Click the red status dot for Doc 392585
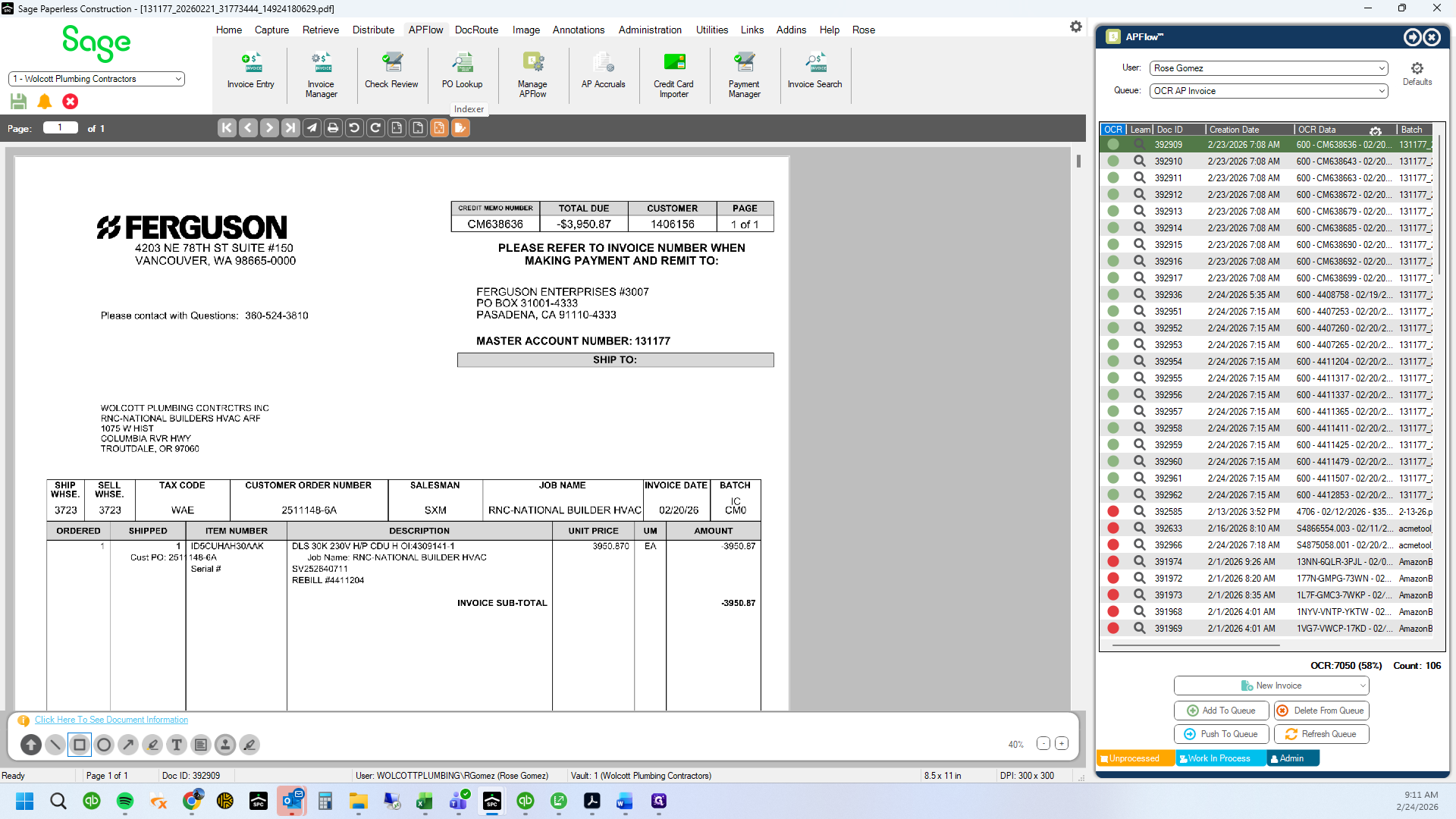Image resolution: width=1456 pixels, height=819 pixels. tap(1113, 511)
